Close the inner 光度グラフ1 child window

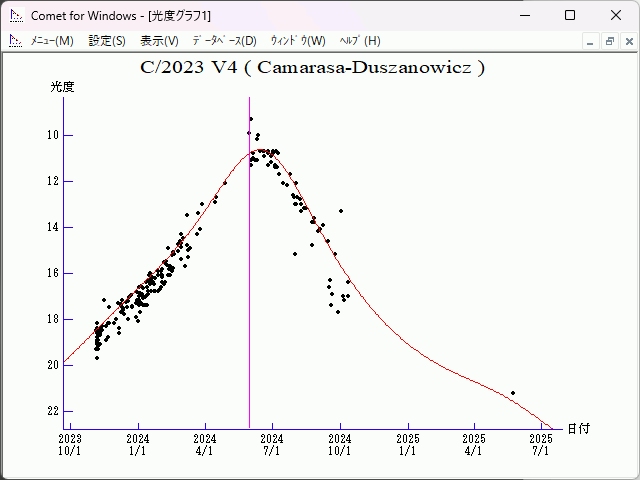[x=627, y=41]
